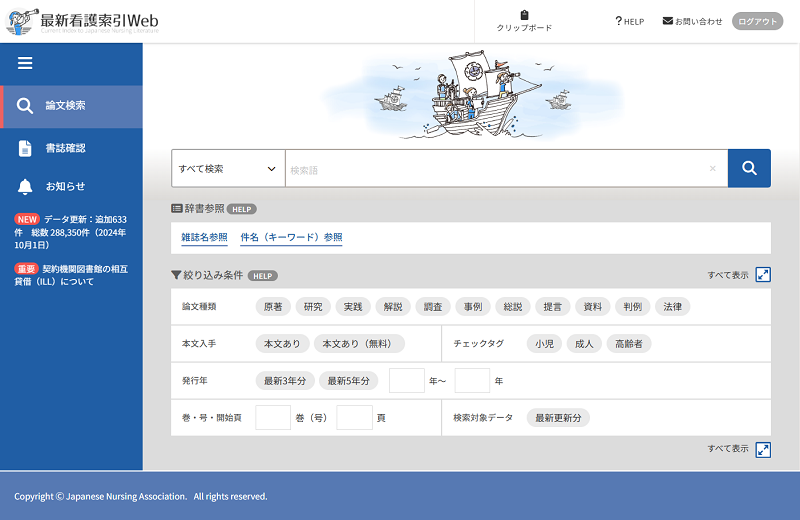Image resolution: width=800 pixels, height=520 pixels.
Task: Toggle the 原著 article type filter
Action: pyautogui.click(x=273, y=307)
